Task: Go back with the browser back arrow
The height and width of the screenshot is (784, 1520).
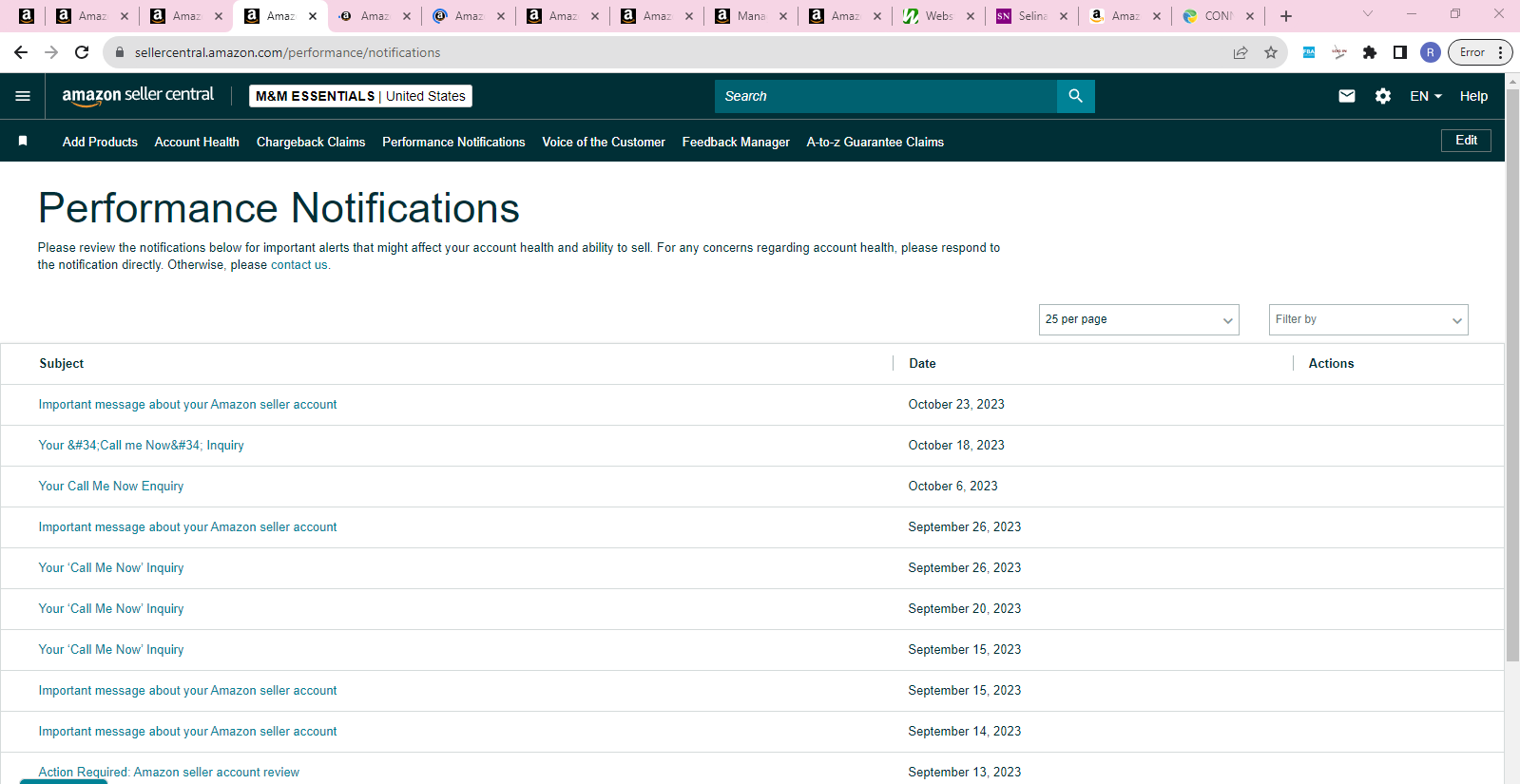Action: click(21, 52)
